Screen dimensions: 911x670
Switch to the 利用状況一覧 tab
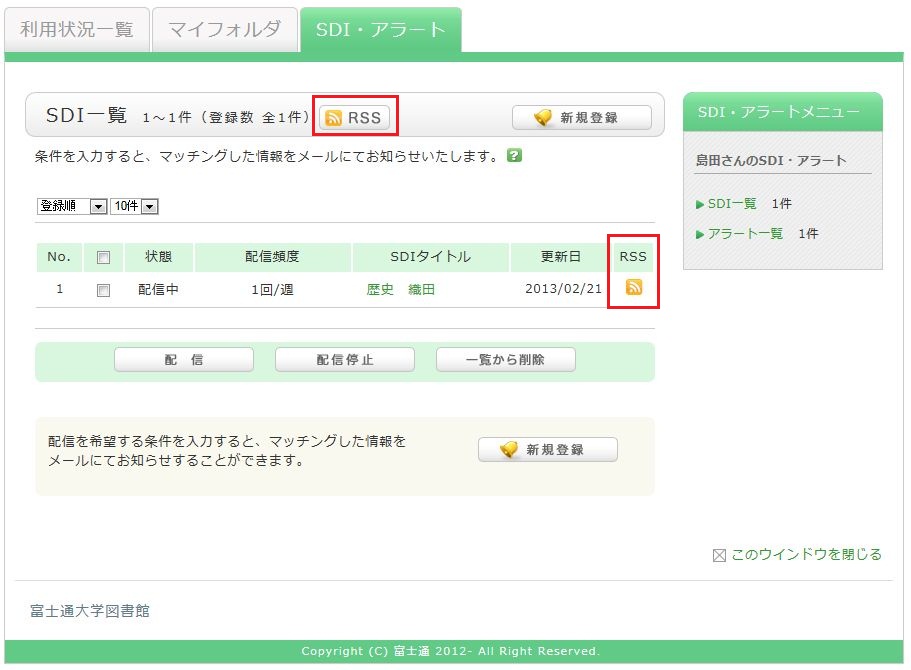coord(77,30)
